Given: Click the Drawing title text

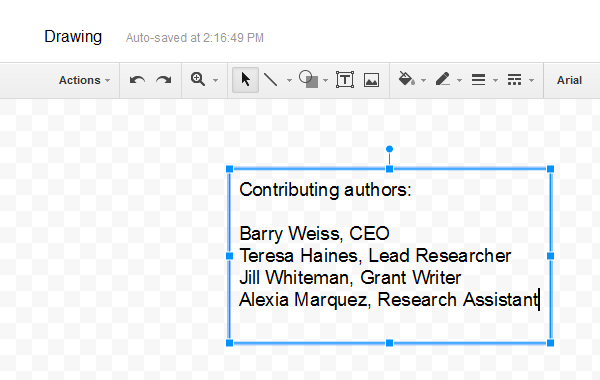Looking at the screenshot, I should pyautogui.click(x=73, y=37).
